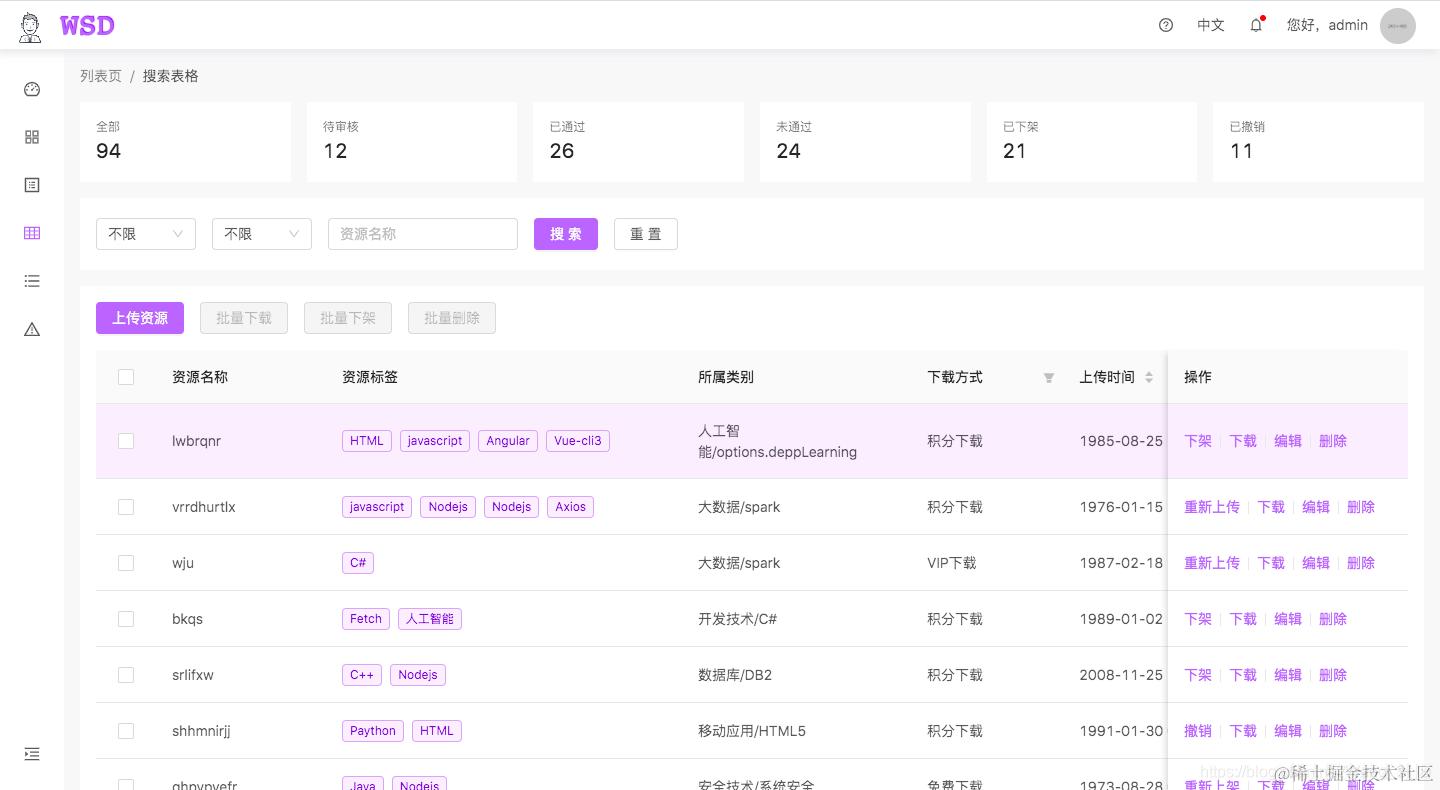
Task: Select the grid/apps icon in sidebar
Action: 31,137
